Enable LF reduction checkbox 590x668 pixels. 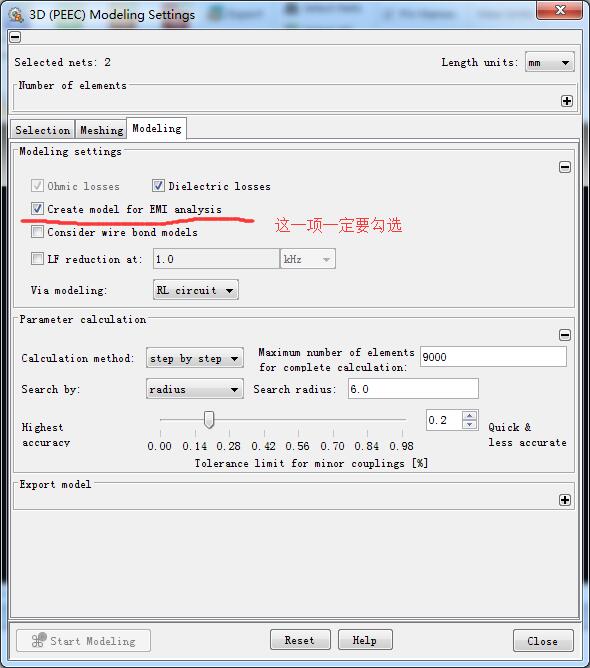click(37, 259)
